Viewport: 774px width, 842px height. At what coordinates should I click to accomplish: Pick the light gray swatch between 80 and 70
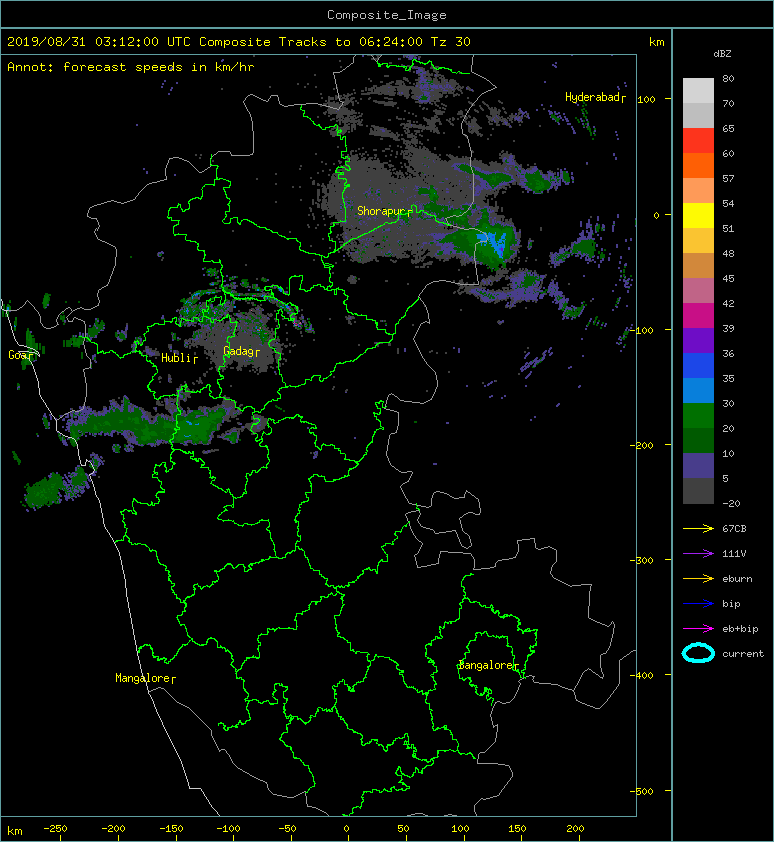pos(698,91)
